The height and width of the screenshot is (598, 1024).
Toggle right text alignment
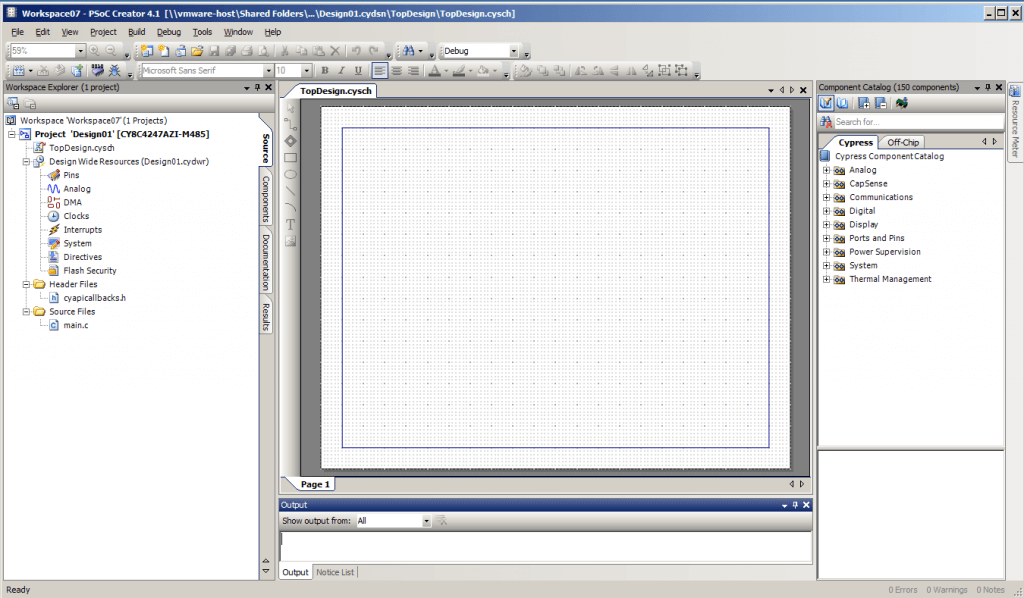point(413,71)
